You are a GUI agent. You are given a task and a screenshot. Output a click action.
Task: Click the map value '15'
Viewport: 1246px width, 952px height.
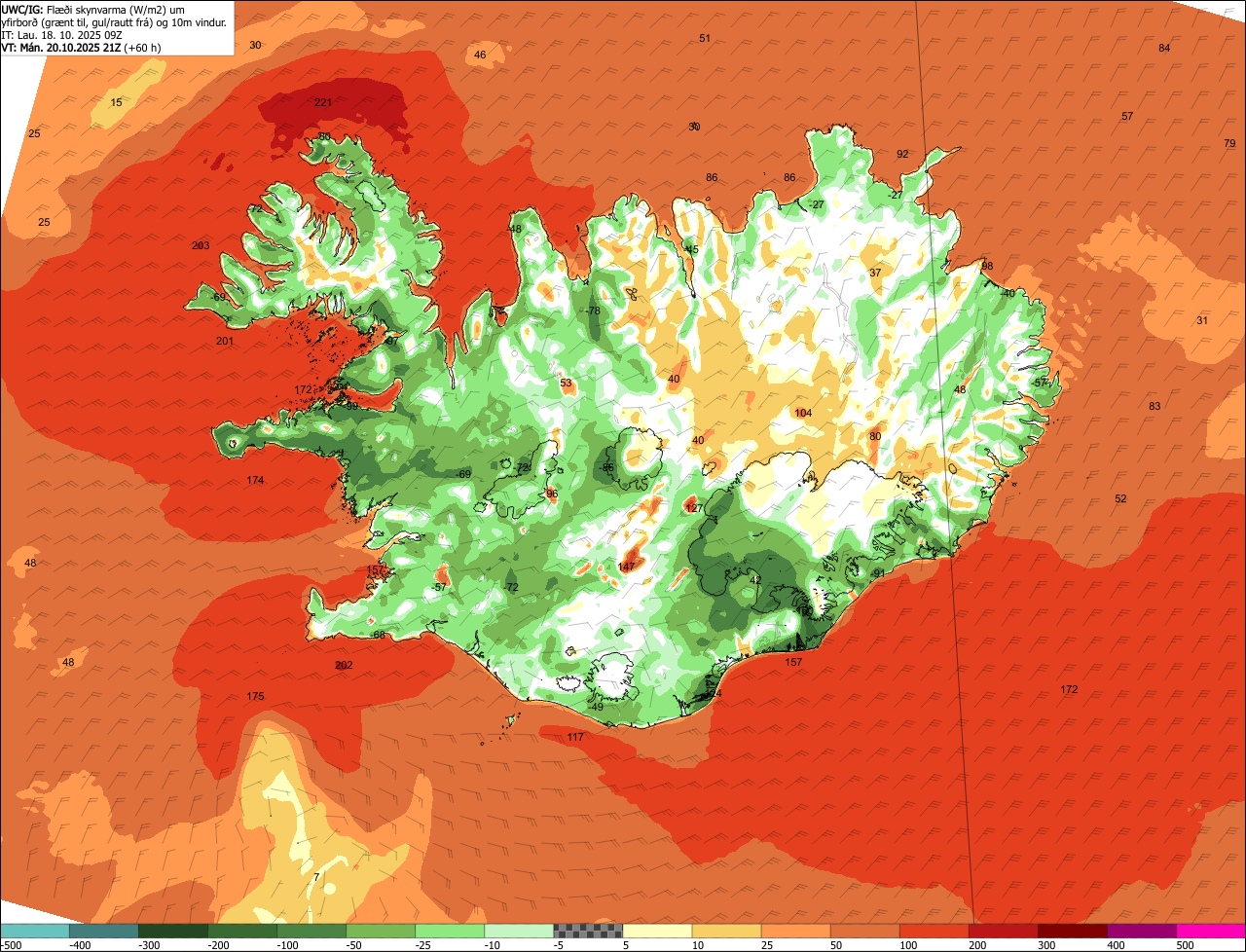pyautogui.click(x=116, y=102)
